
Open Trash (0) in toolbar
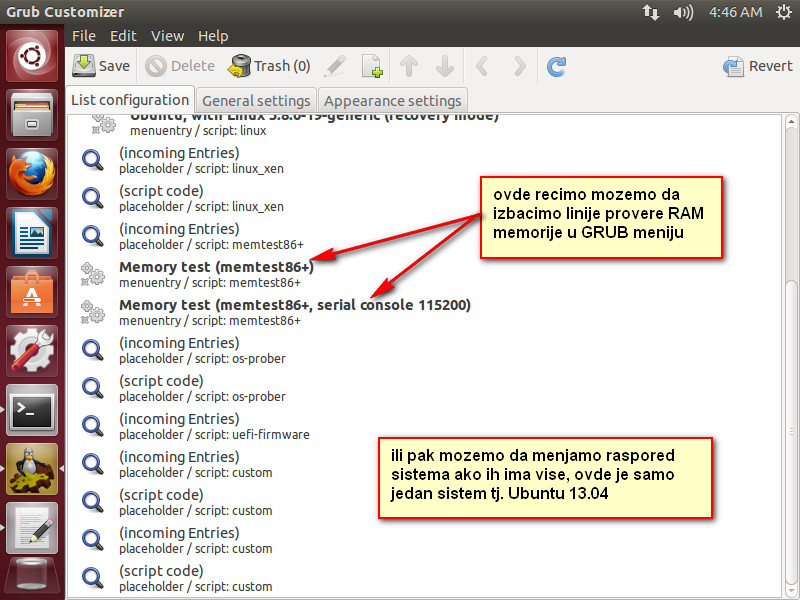pyautogui.click(x=269, y=66)
